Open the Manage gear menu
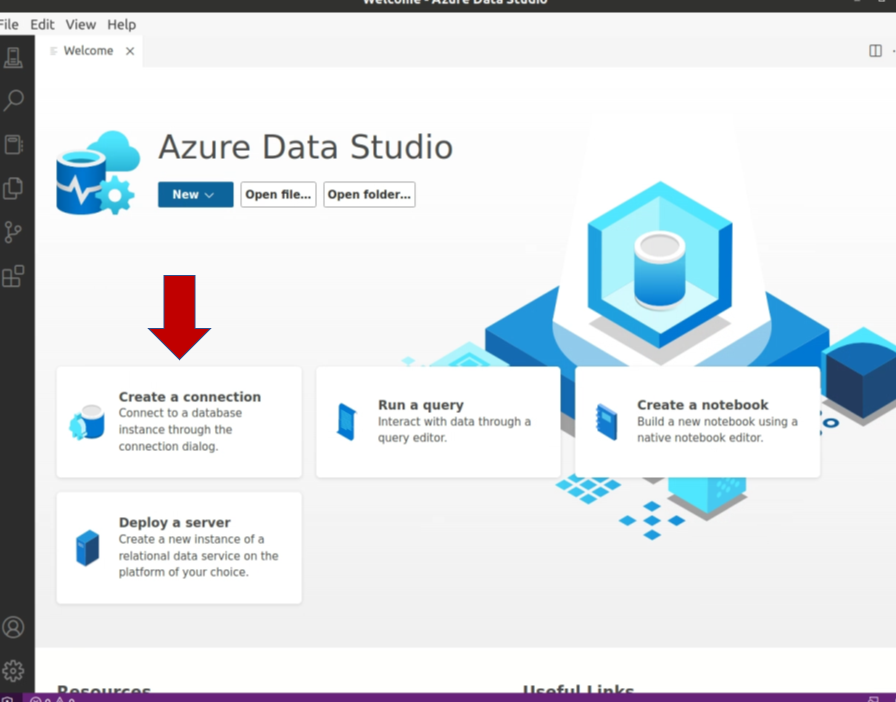 pyautogui.click(x=13, y=671)
